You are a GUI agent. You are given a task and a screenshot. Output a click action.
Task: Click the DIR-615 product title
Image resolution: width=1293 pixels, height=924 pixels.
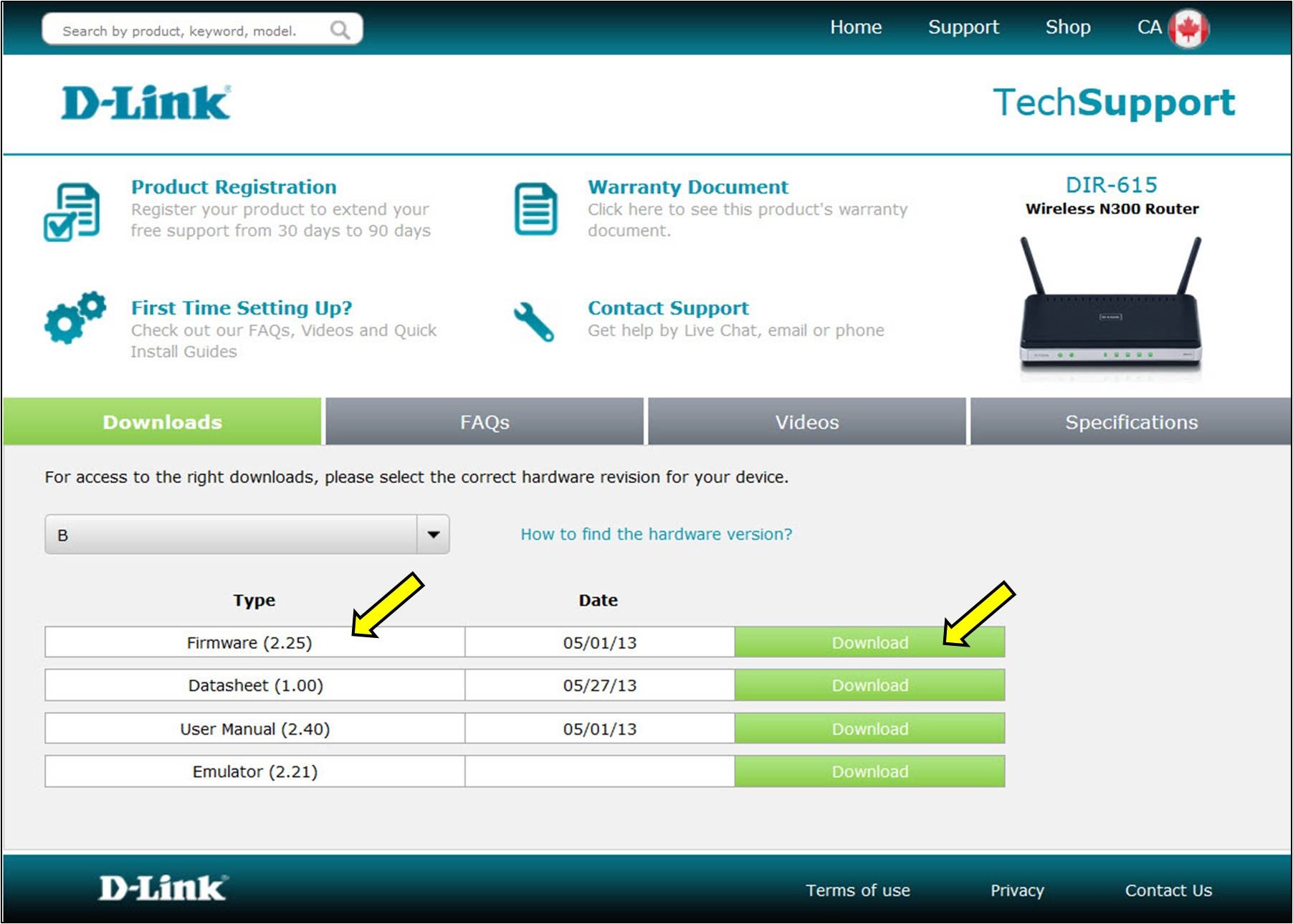click(x=1112, y=185)
